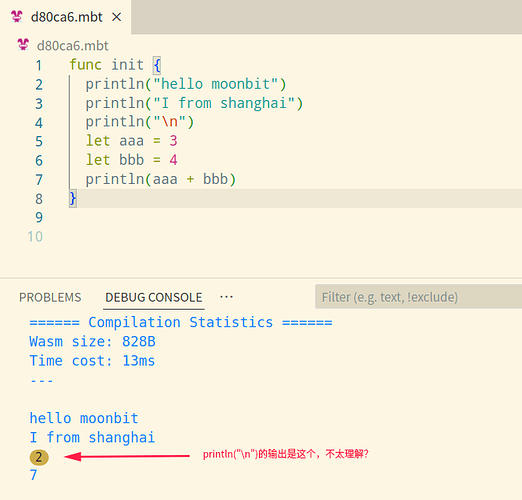Click line number 8 in the gutter

pos(39,199)
